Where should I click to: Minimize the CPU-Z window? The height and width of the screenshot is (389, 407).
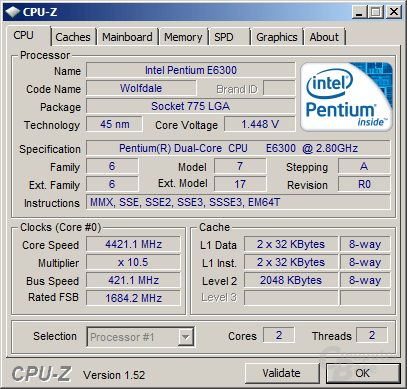pos(359,12)
